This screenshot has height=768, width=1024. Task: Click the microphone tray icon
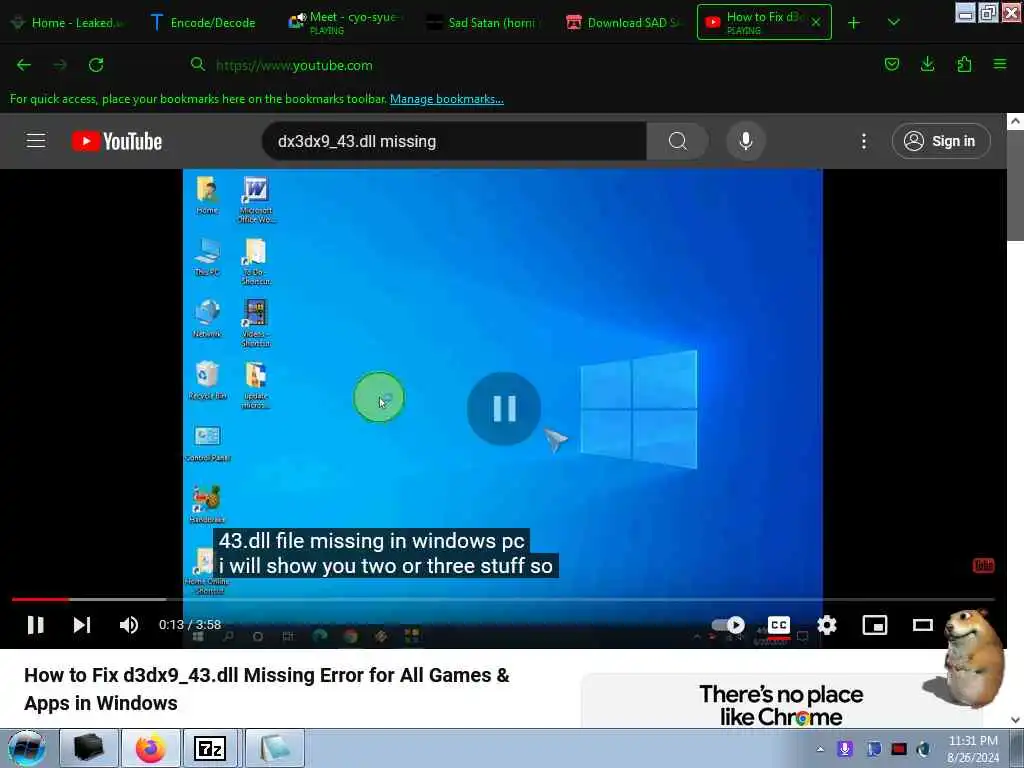click(x=845, y=748)
